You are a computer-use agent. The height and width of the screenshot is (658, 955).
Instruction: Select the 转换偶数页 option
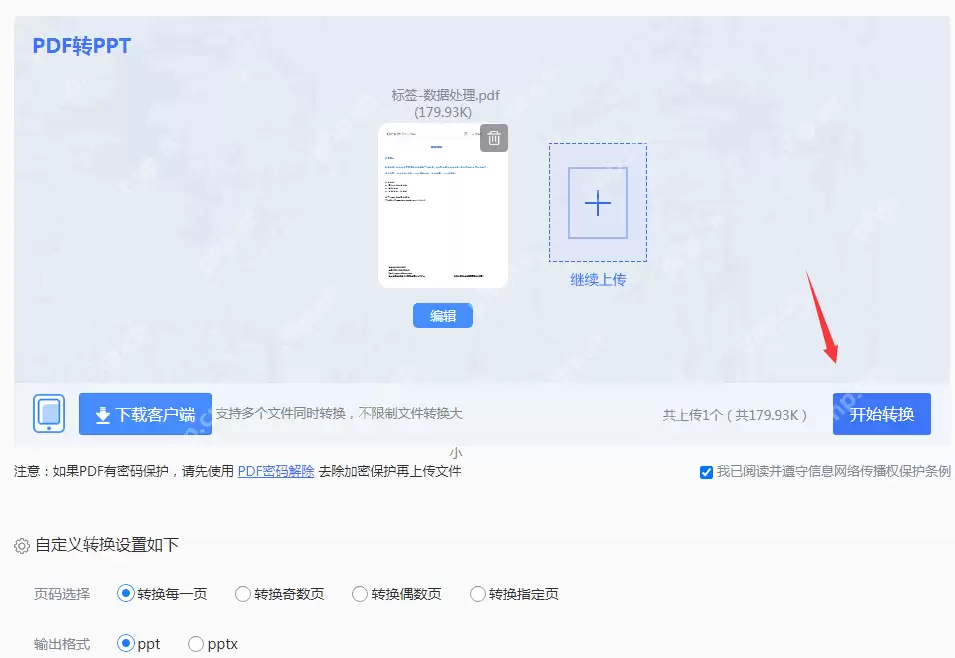pyautogui.click(x=359, y=593)
